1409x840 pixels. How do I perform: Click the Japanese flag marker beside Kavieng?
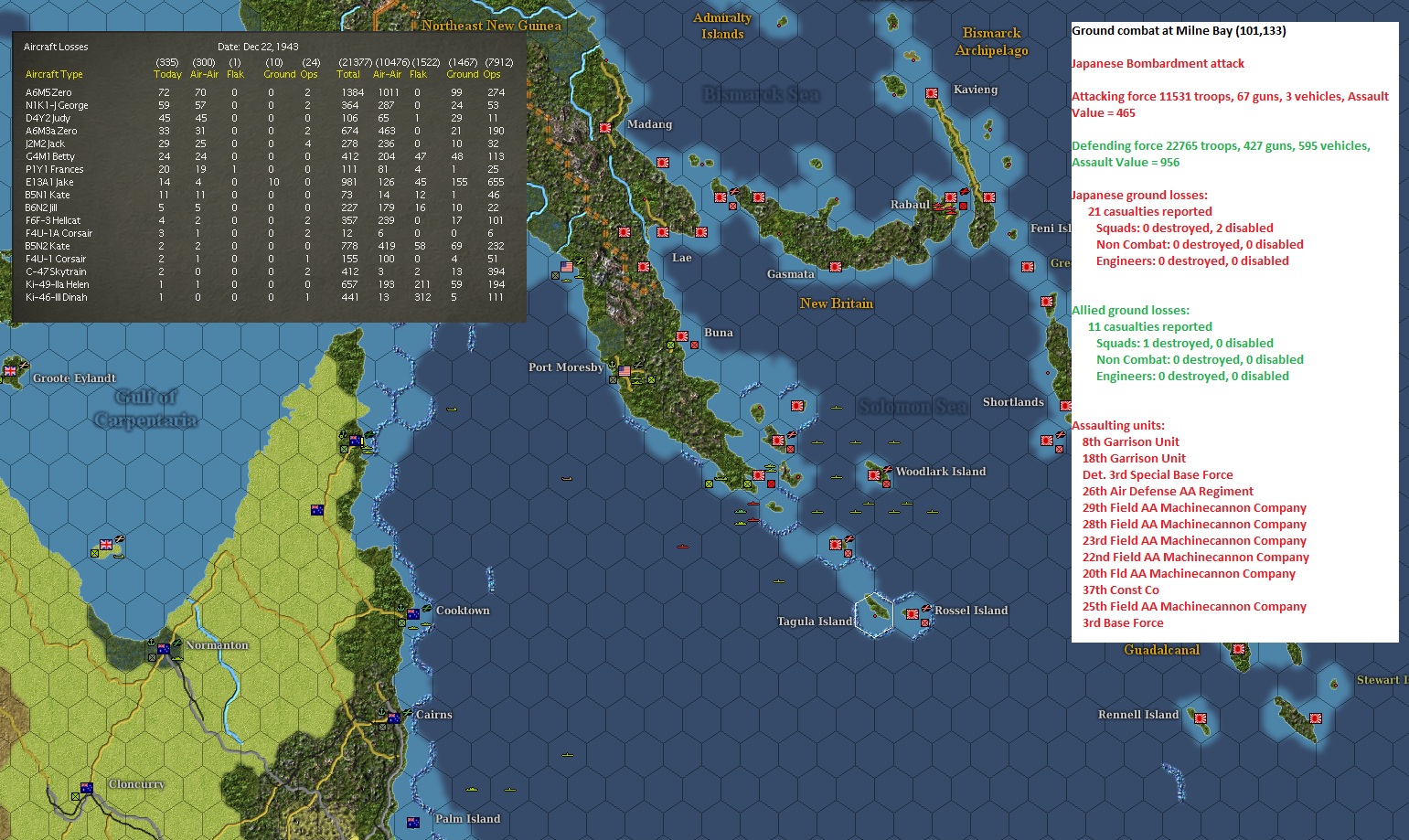pyautogui.click(x=932, y=93)
